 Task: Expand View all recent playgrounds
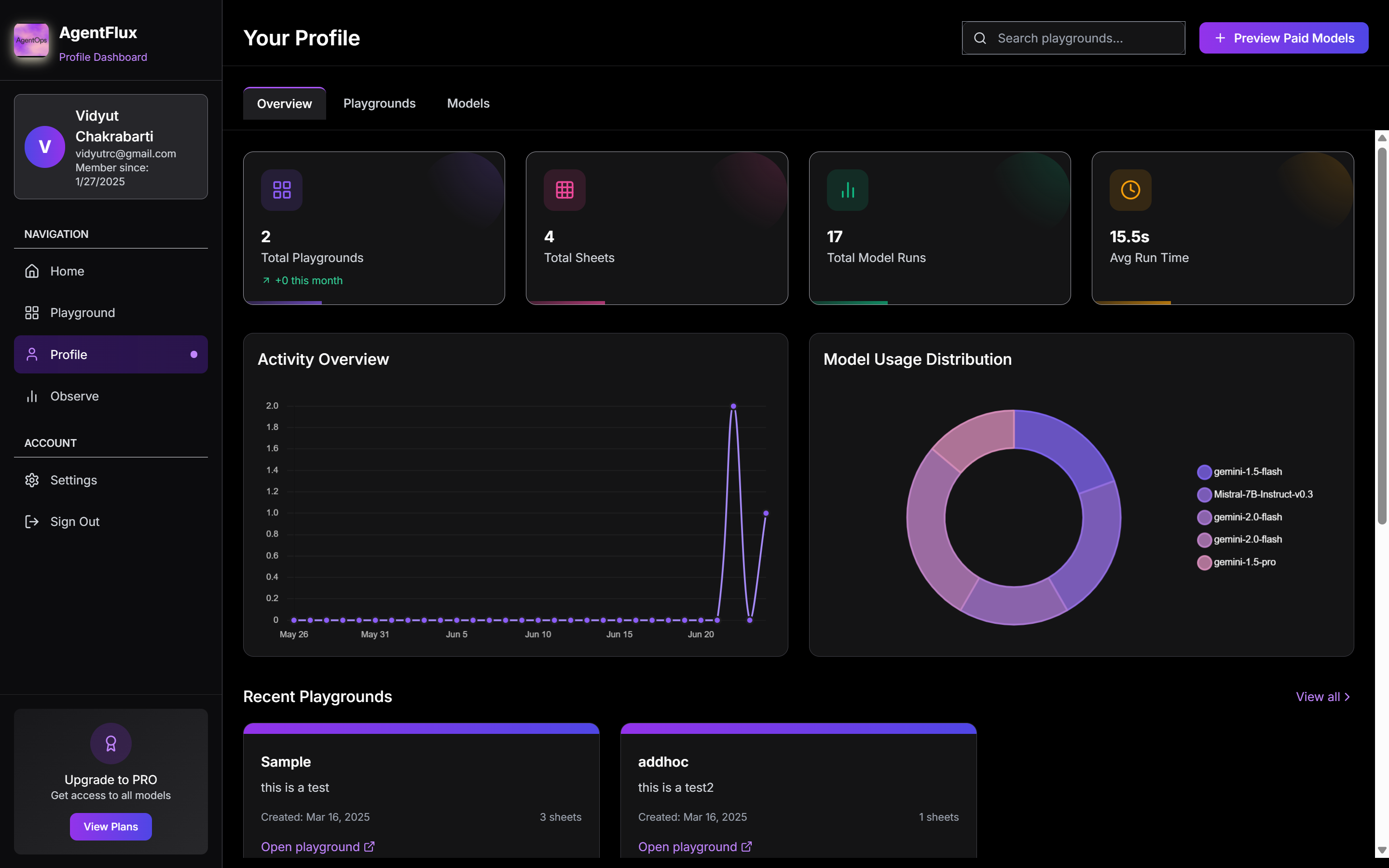[x=1322, y=696]
